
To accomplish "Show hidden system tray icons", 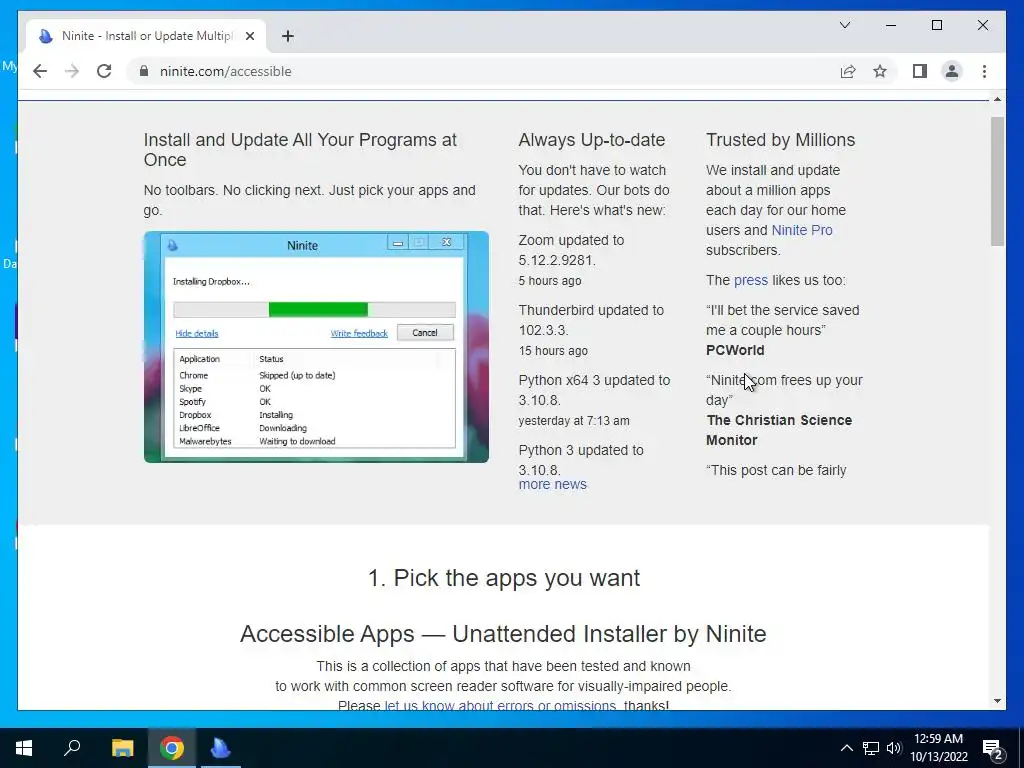I will point(846,748).
